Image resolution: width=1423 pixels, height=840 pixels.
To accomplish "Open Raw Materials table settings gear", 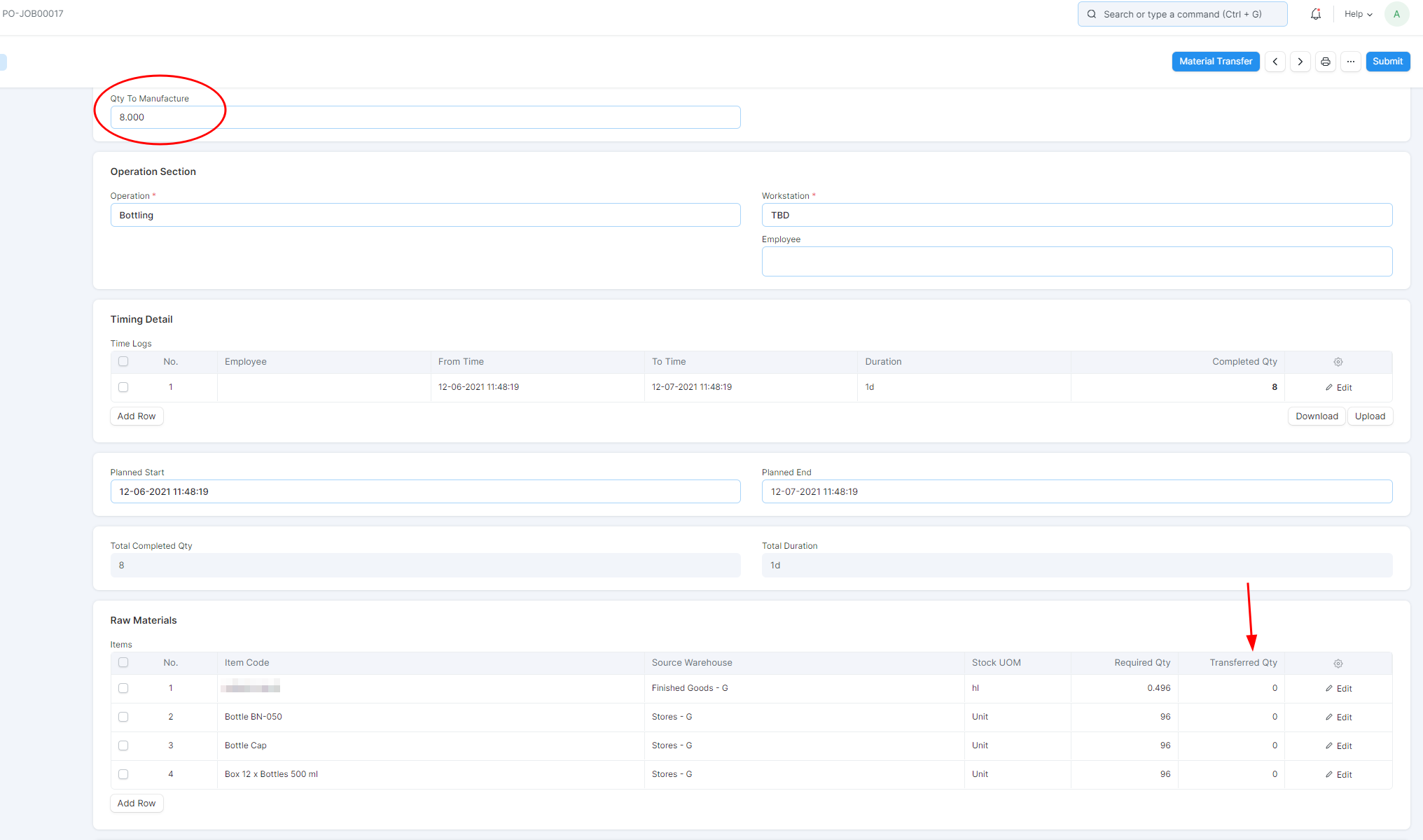I will [x=1338, y=663].
